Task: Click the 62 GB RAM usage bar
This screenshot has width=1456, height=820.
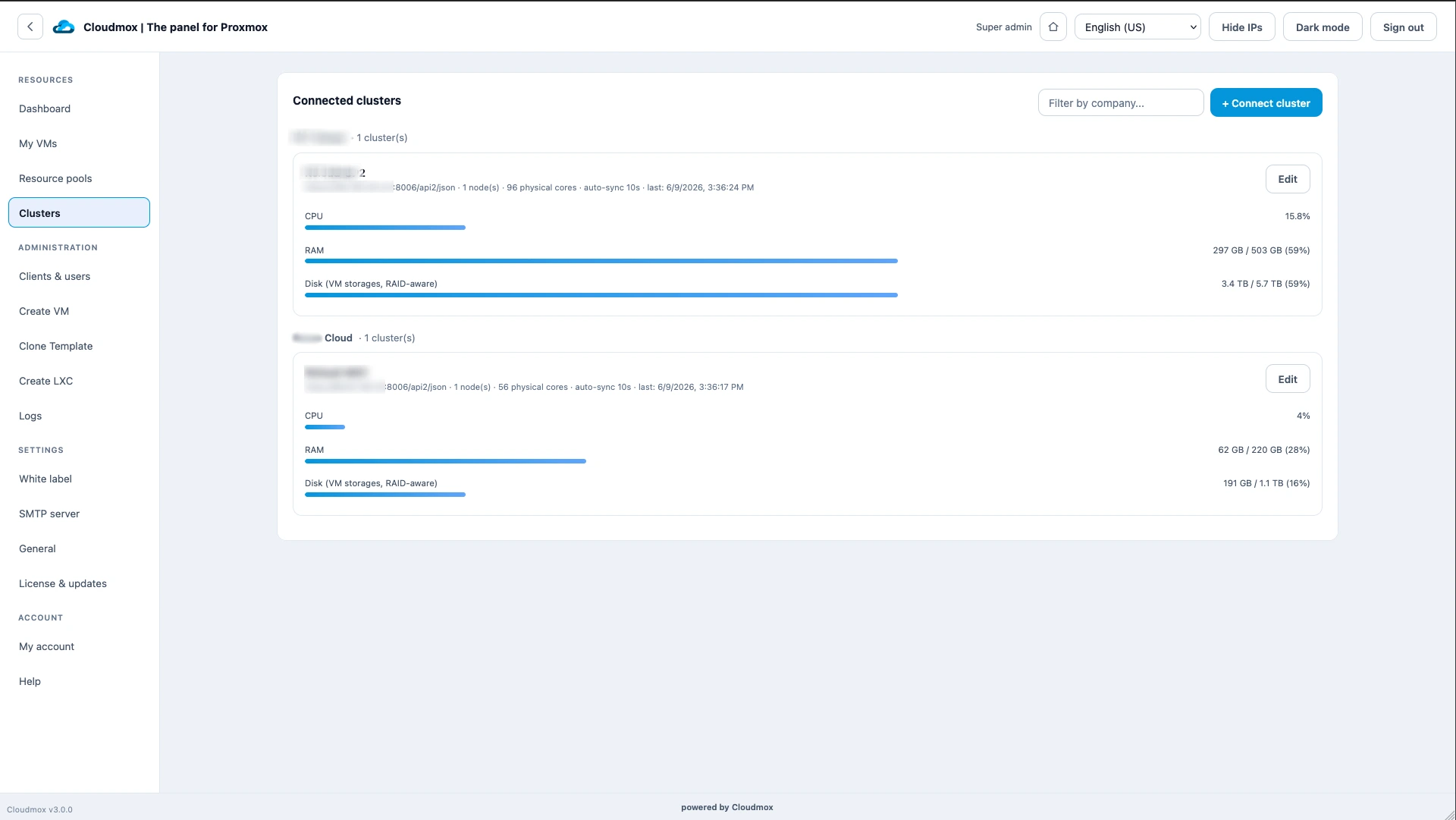Action: [445, 461]
